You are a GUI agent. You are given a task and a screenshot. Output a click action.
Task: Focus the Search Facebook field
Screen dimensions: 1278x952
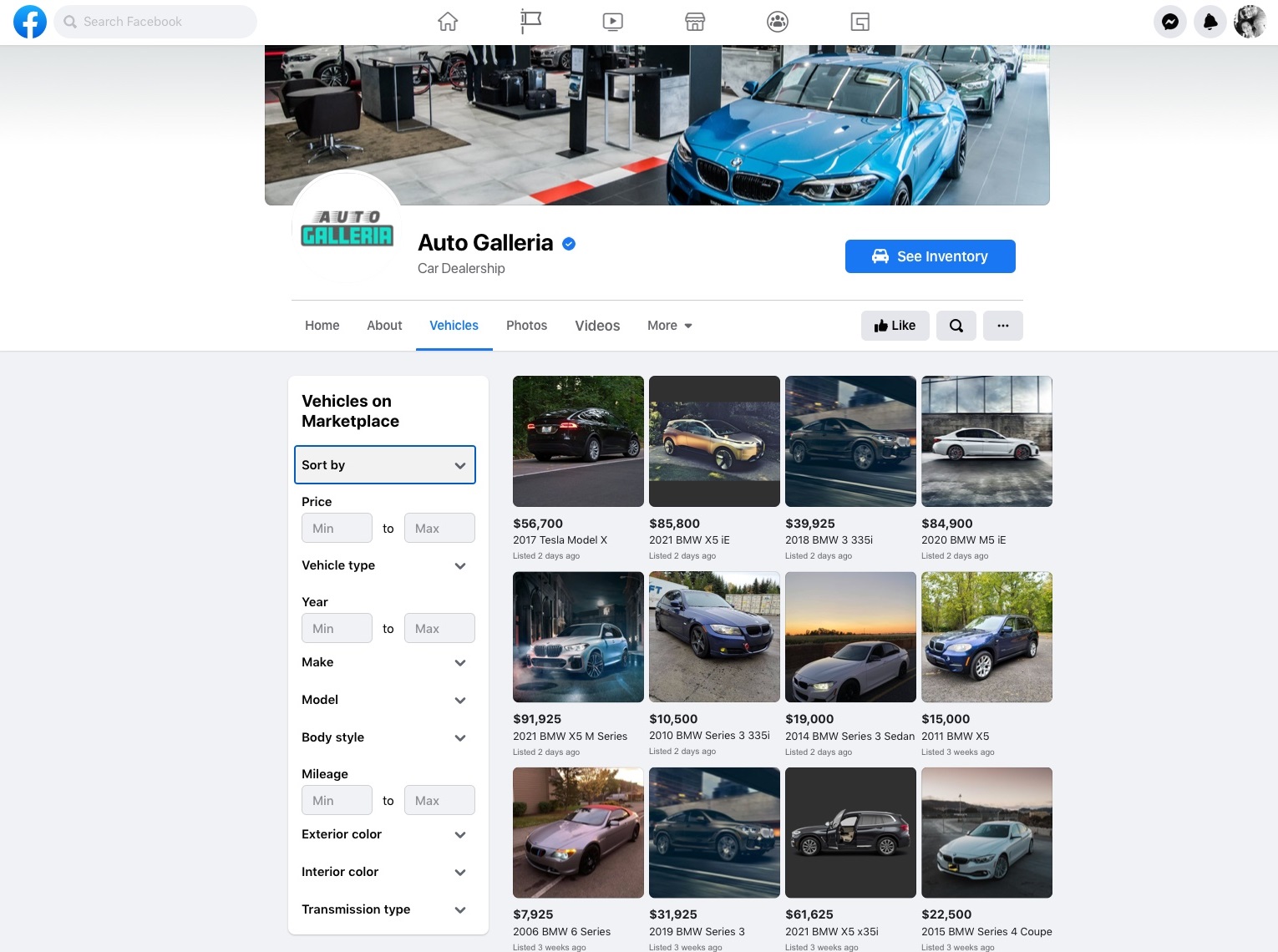click(155, 22)
